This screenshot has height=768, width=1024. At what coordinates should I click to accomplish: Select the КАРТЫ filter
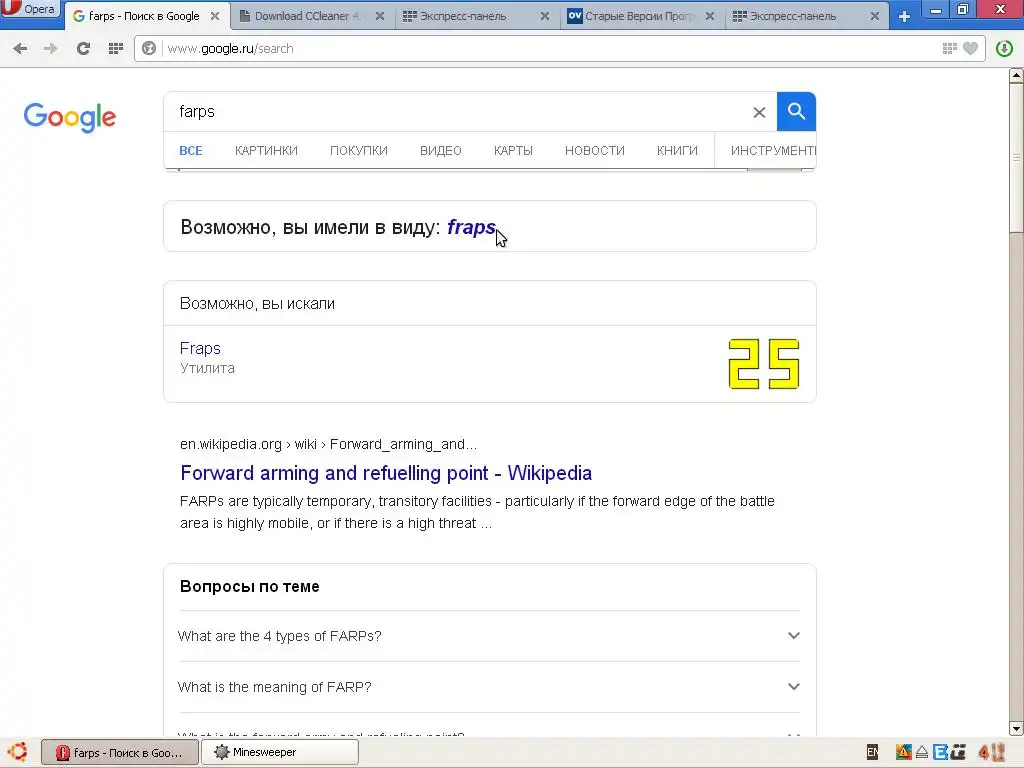(513, 151)
